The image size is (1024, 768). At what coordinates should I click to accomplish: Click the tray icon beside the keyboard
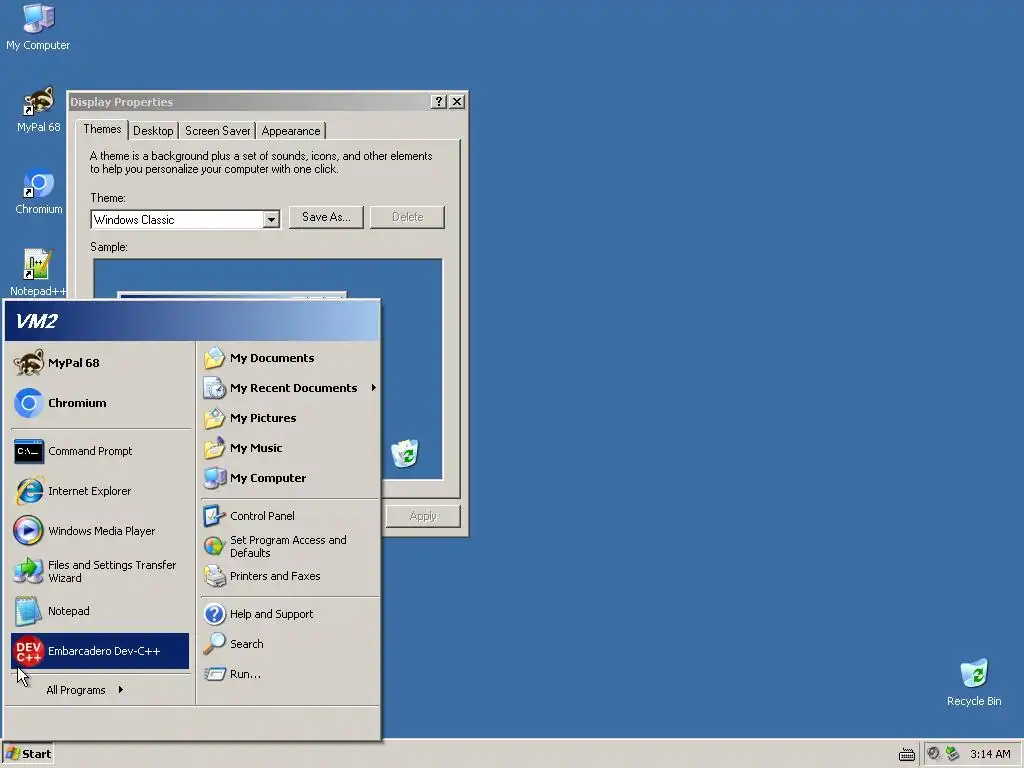pyautogui.click(x=934, y=754)
